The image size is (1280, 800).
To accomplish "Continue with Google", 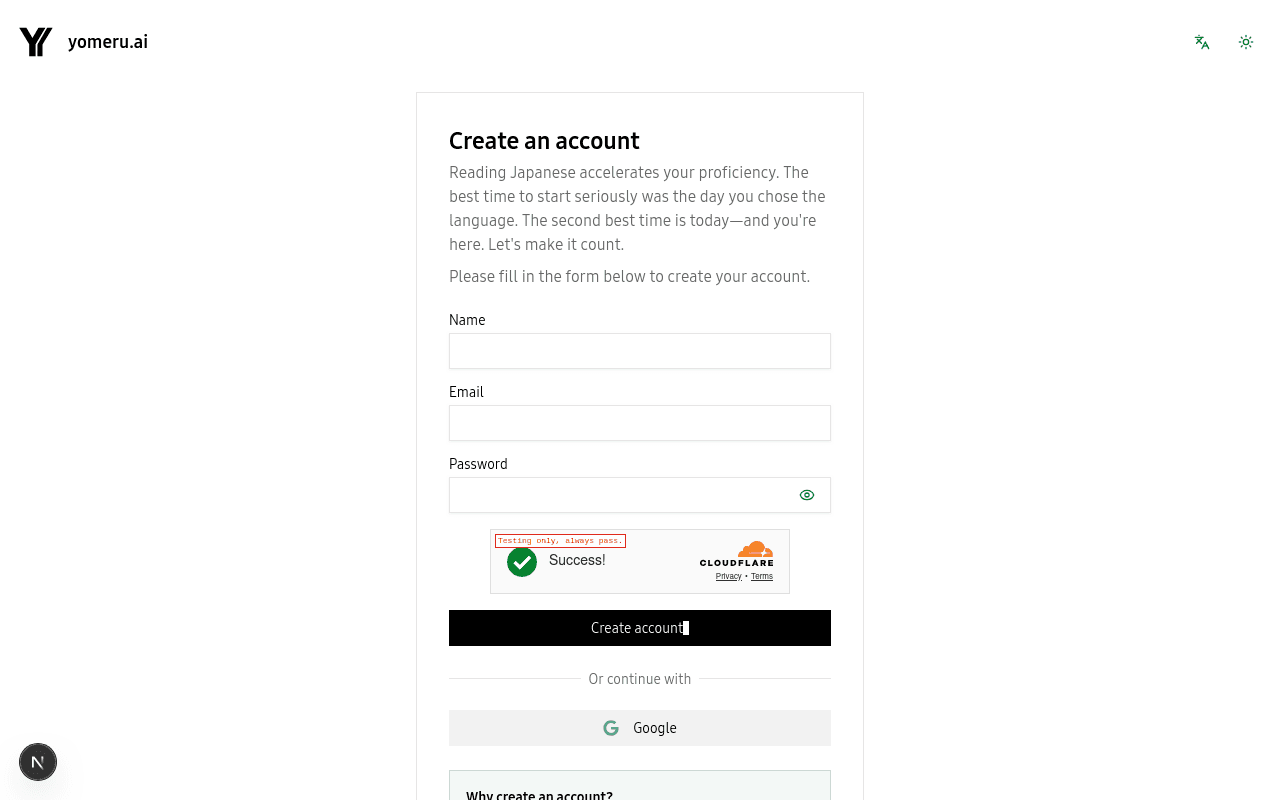I will coord(640,728).
